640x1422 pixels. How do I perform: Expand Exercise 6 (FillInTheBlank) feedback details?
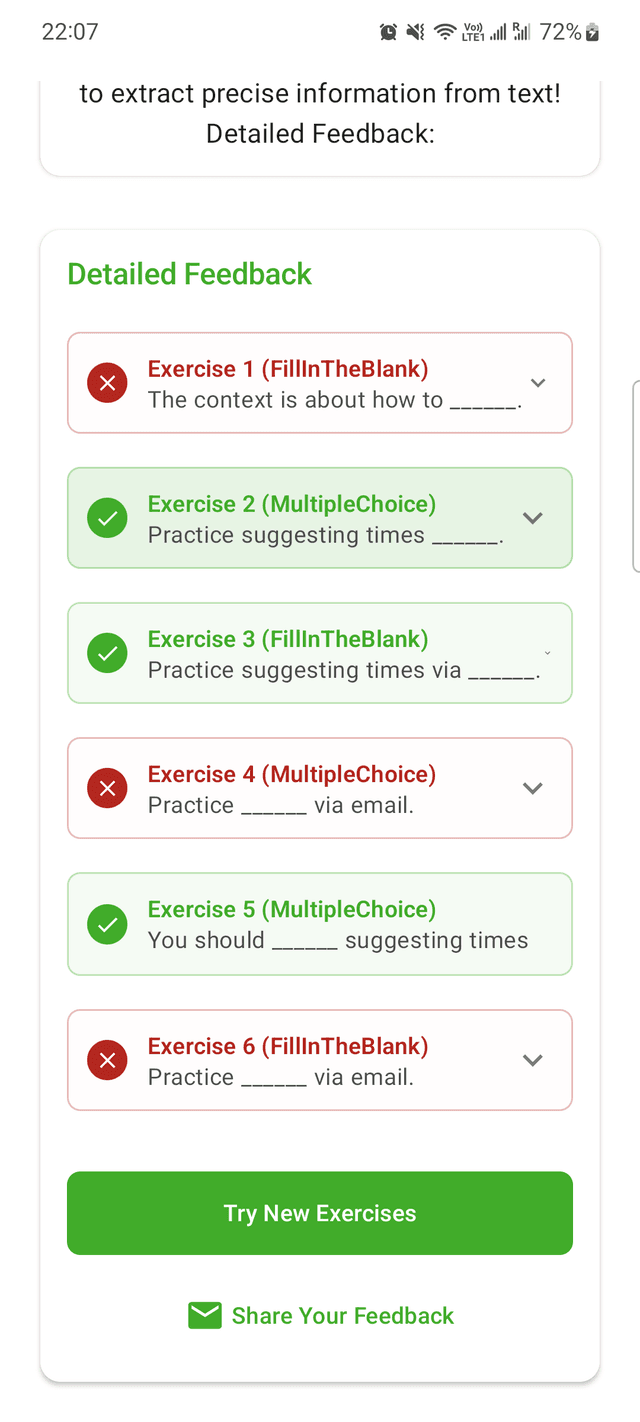pos(533,1060)
